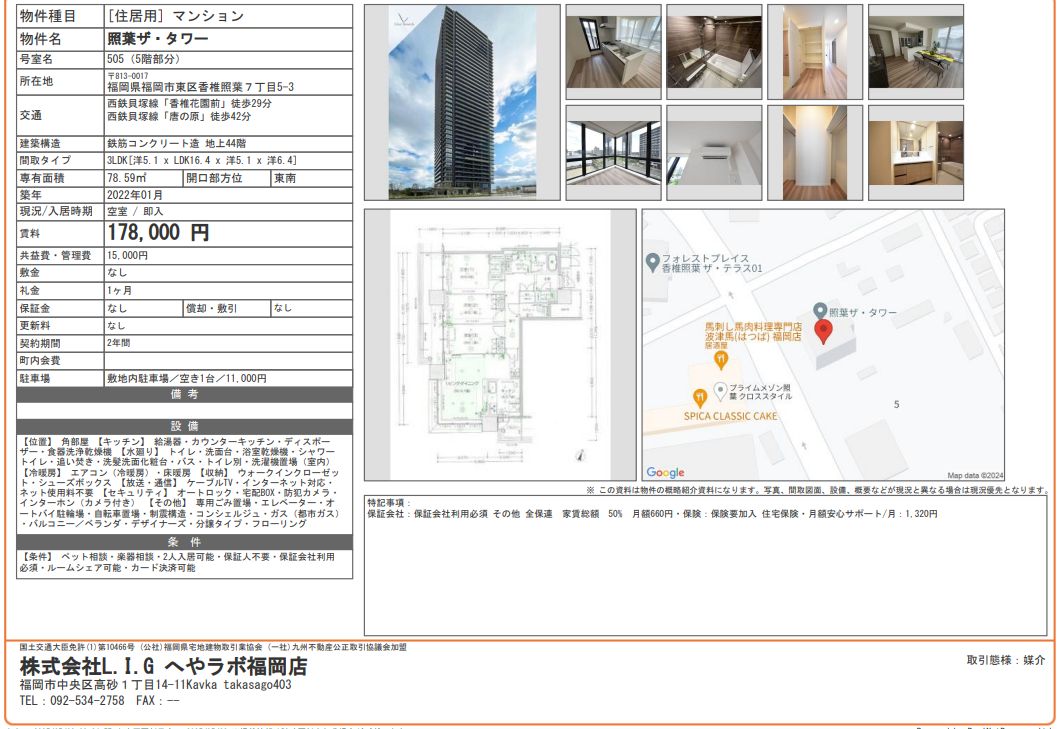Open the bathroom bathtub photo thumbnail
1058x729 pixels.
(714, 52)
